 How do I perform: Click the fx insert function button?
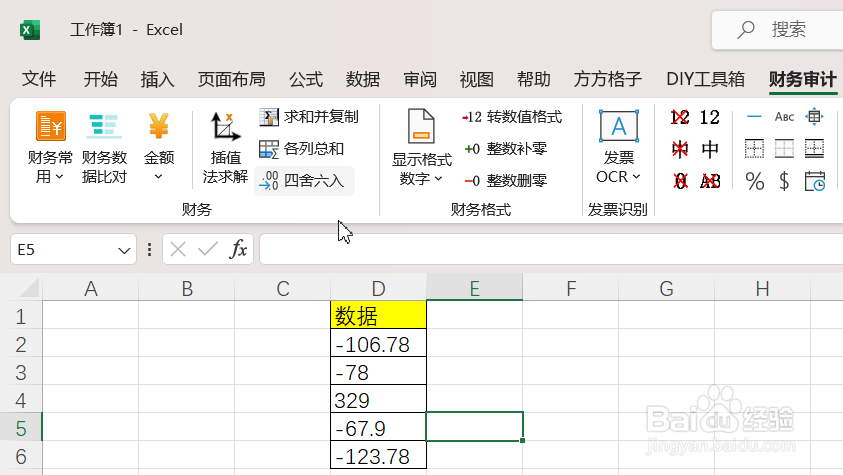click(238, 249)
